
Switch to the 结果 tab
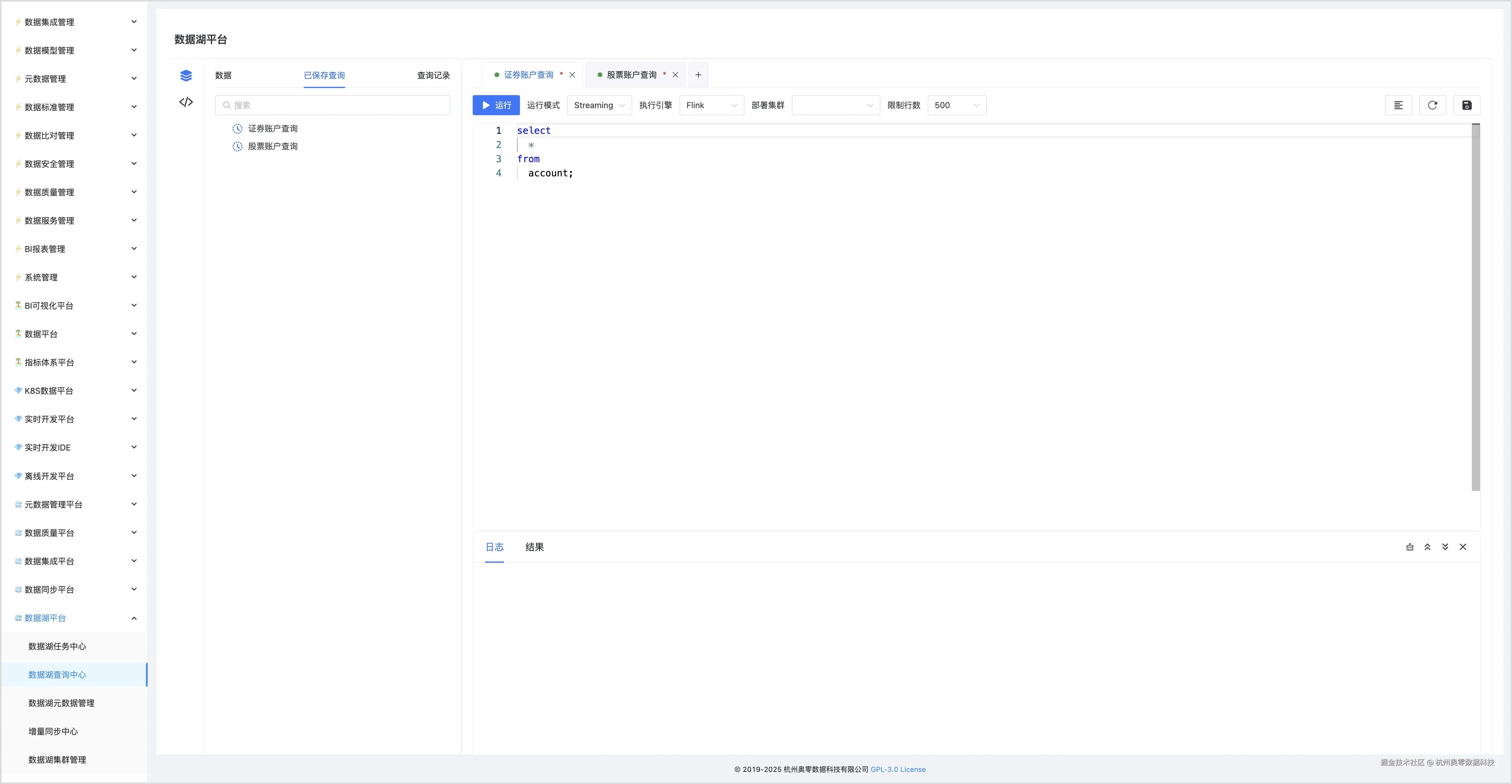(534, 547)
